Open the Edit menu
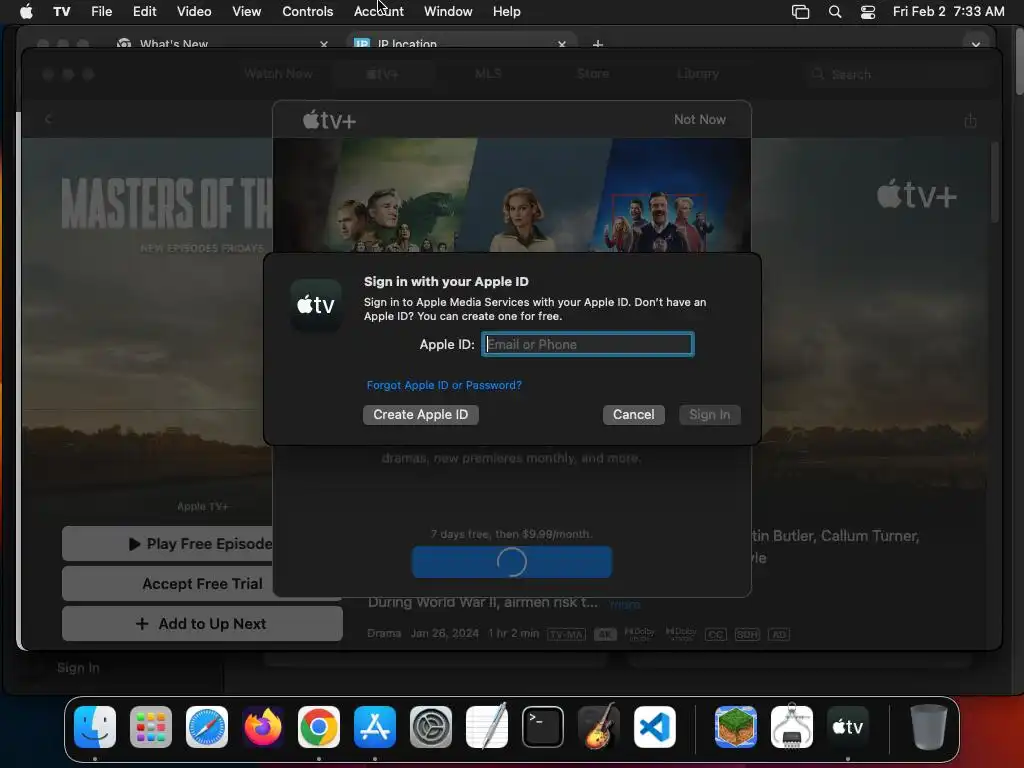Image resolution: width=1024 pixels, height=768 pixels. tap(144, 11)
